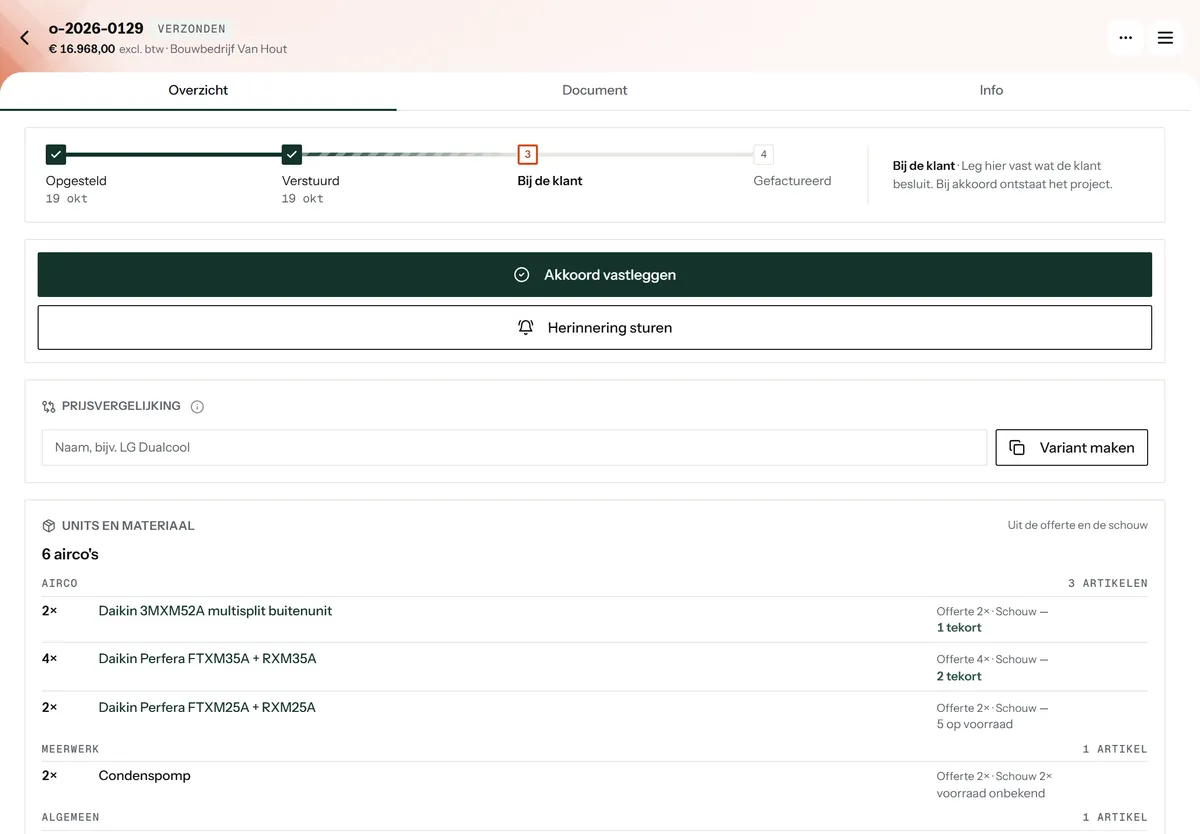Click the VERZONDEN status badge
Image resolution: width=1200 pixels, height=834 pixels.
coord(192,29)
